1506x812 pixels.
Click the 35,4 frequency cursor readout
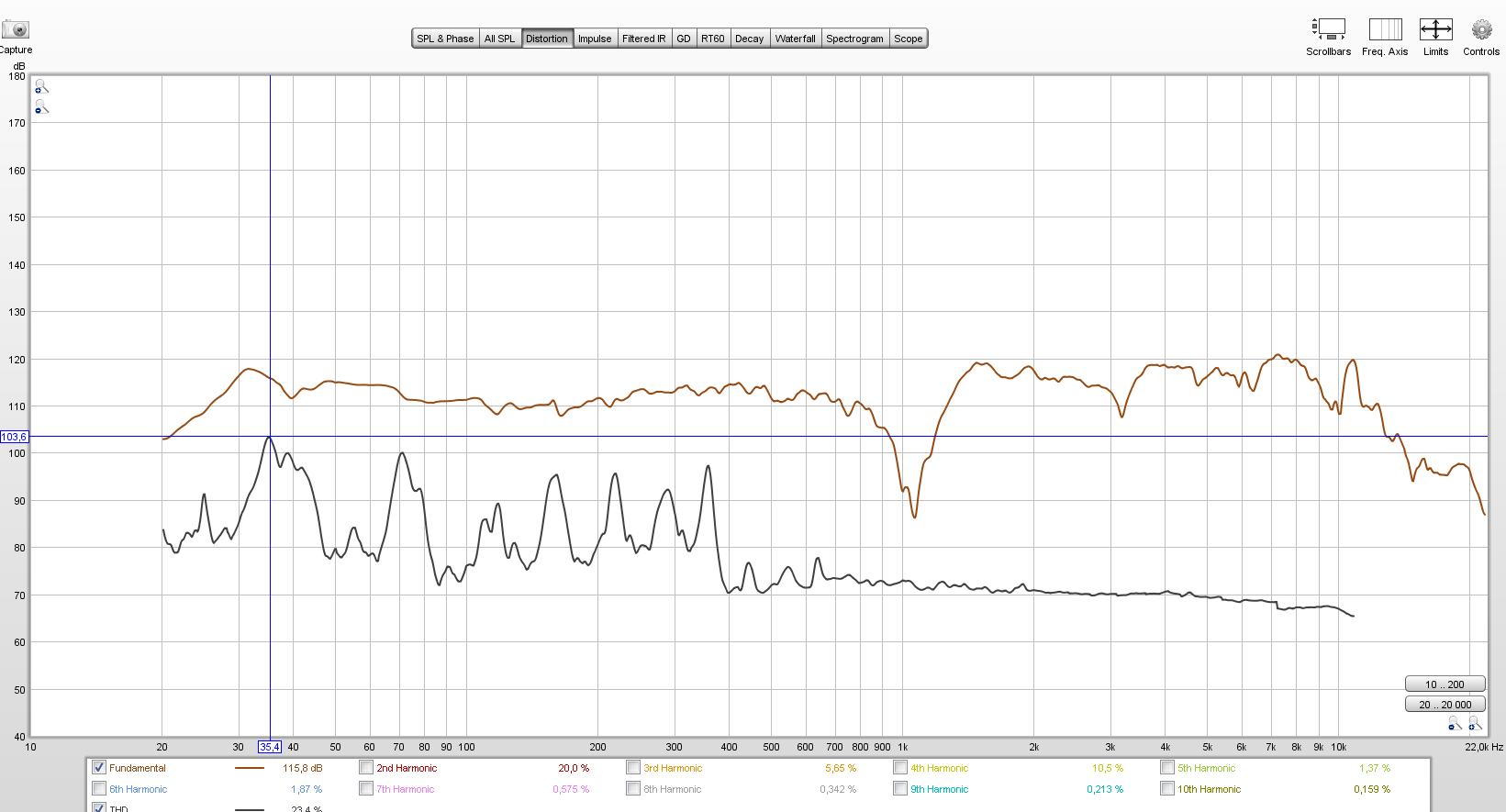coord(270,747)
